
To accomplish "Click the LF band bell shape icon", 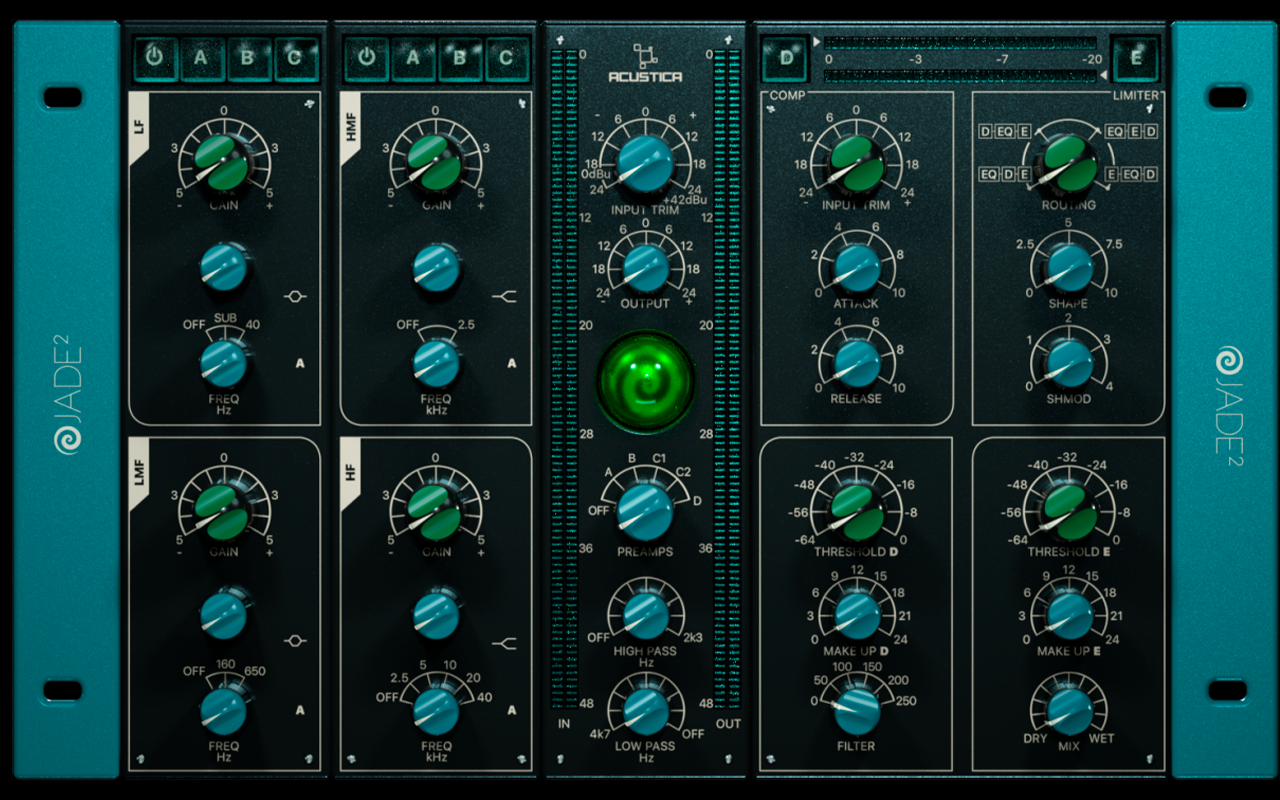I will 295,296.
